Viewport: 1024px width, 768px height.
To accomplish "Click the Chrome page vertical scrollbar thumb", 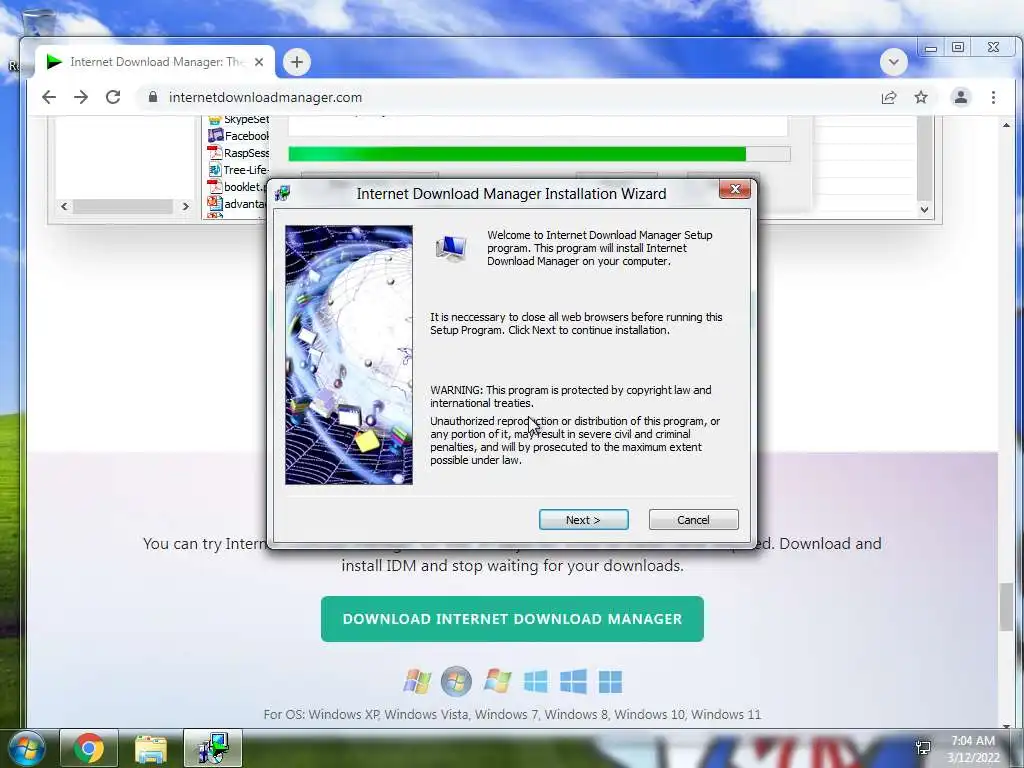I will [1006, 609].
